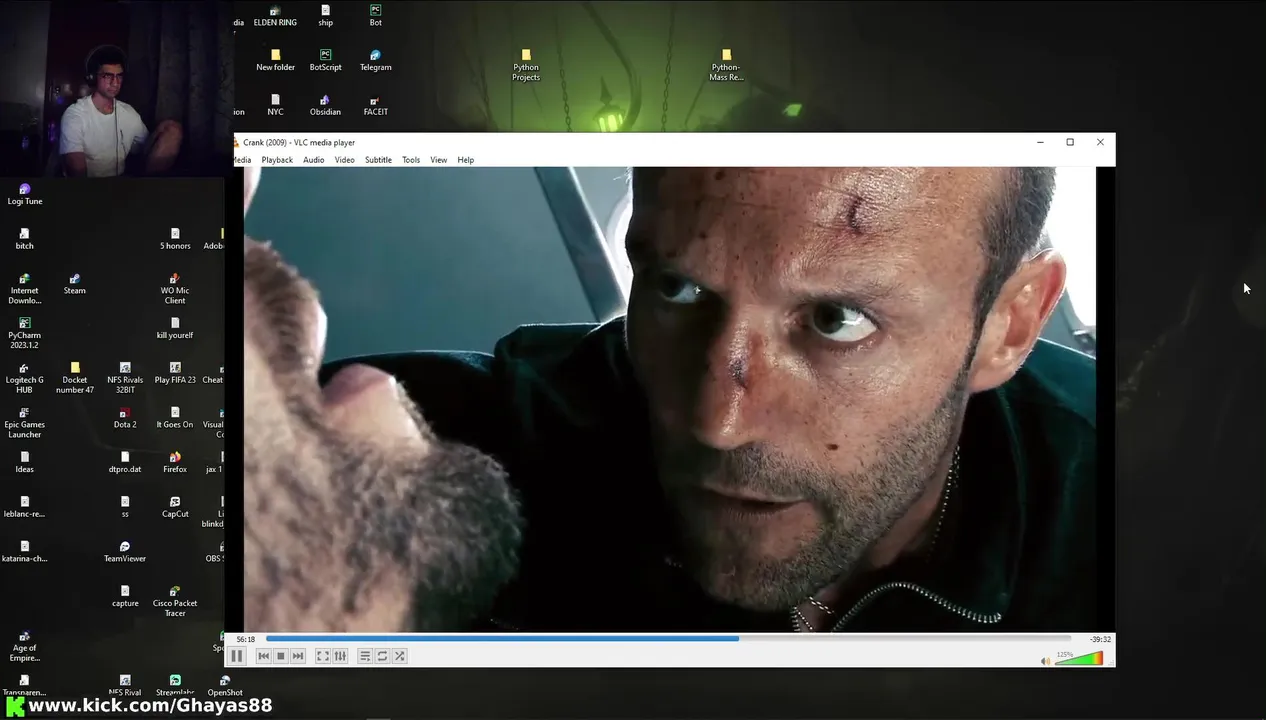Open the Subtitle menu
The height and width of the screenshot is (720, 1266).
coord(378,160)
